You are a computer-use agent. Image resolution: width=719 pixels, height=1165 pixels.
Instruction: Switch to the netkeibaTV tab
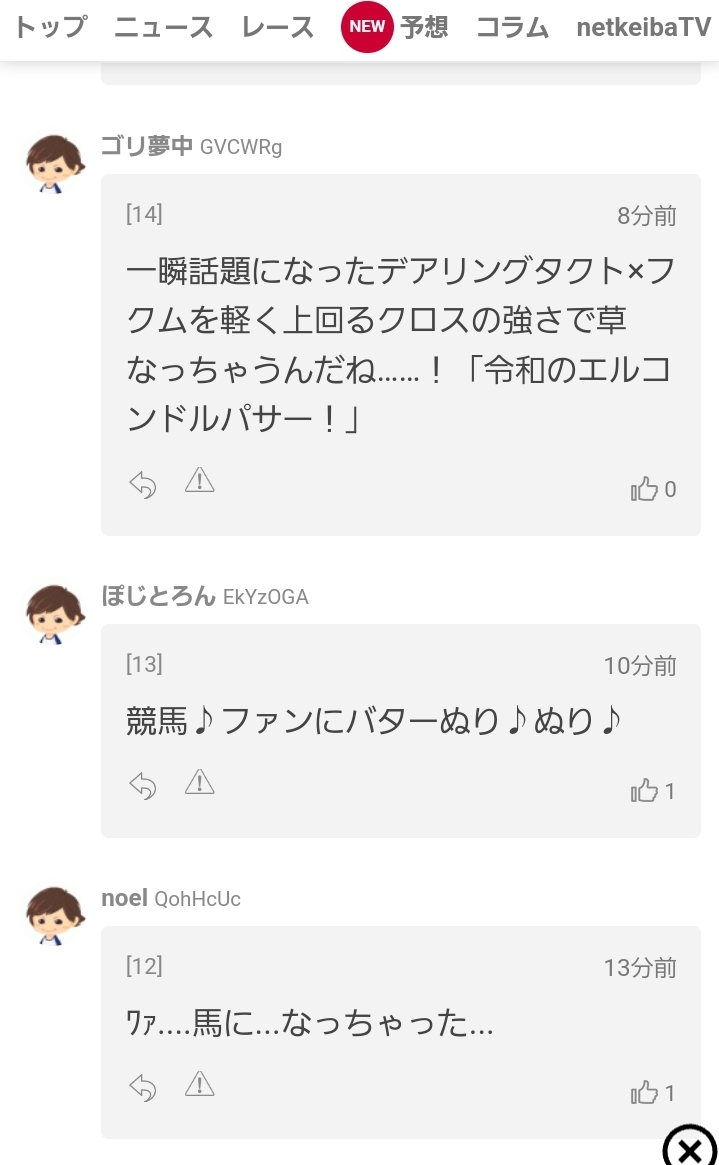click(643, 27)
